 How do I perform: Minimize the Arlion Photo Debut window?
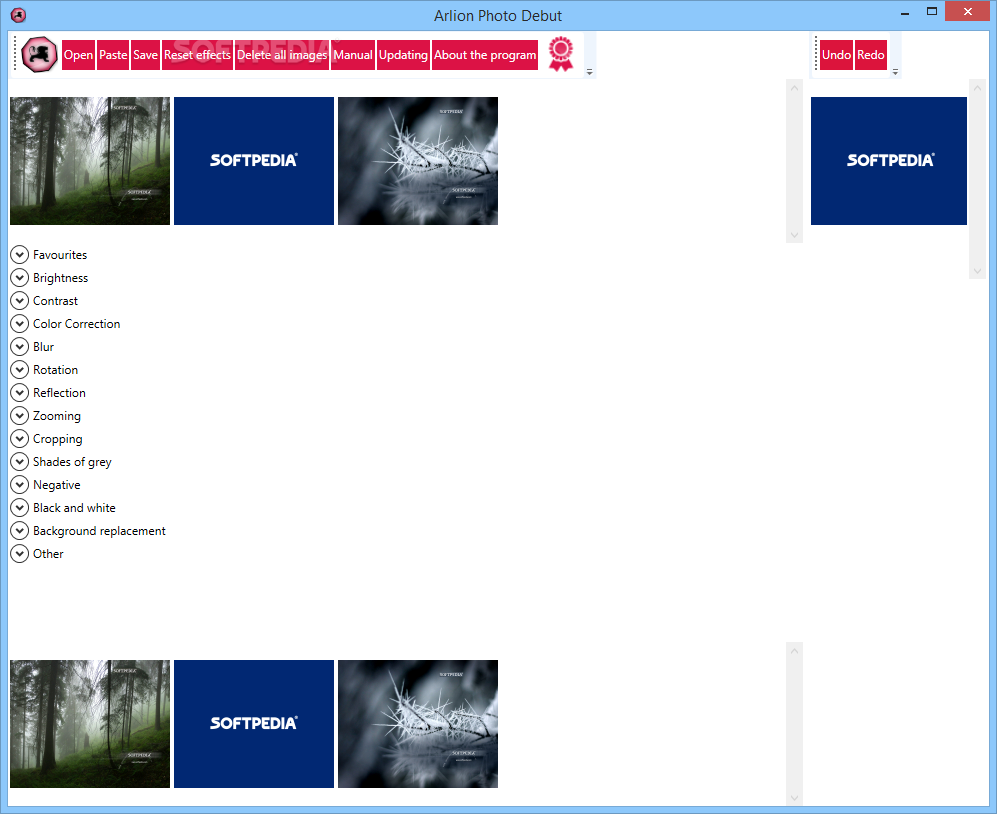tap(905, 11)
